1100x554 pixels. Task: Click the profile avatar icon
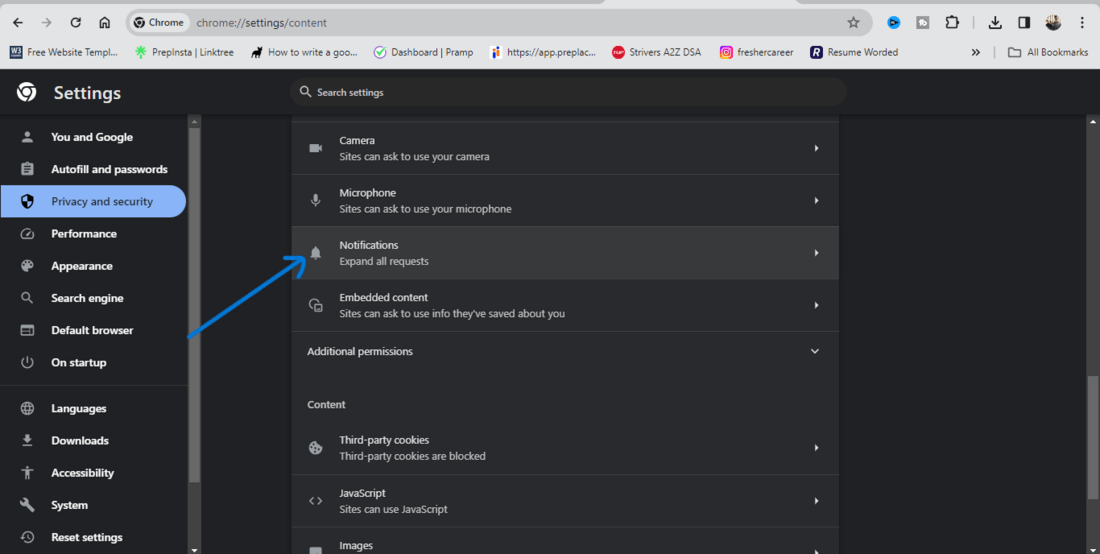pos(1053,22)
